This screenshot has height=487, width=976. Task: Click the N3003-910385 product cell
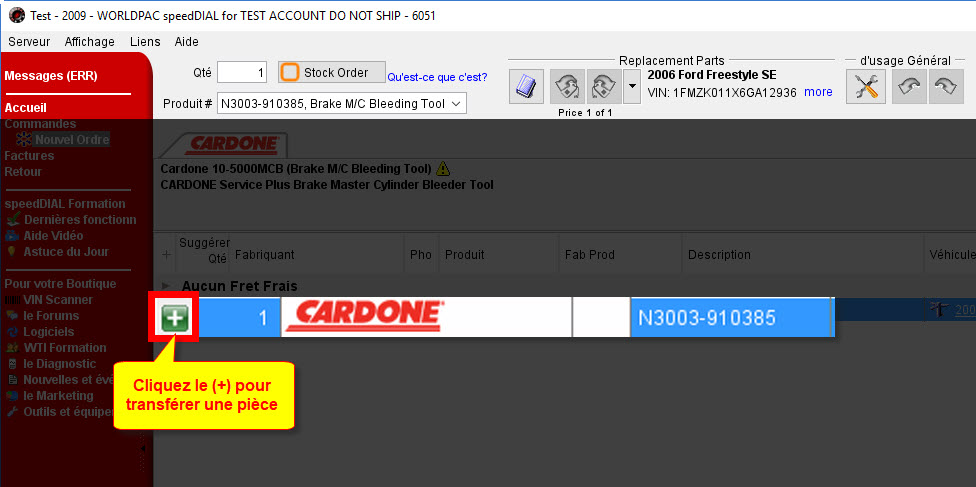pos(731,318)
